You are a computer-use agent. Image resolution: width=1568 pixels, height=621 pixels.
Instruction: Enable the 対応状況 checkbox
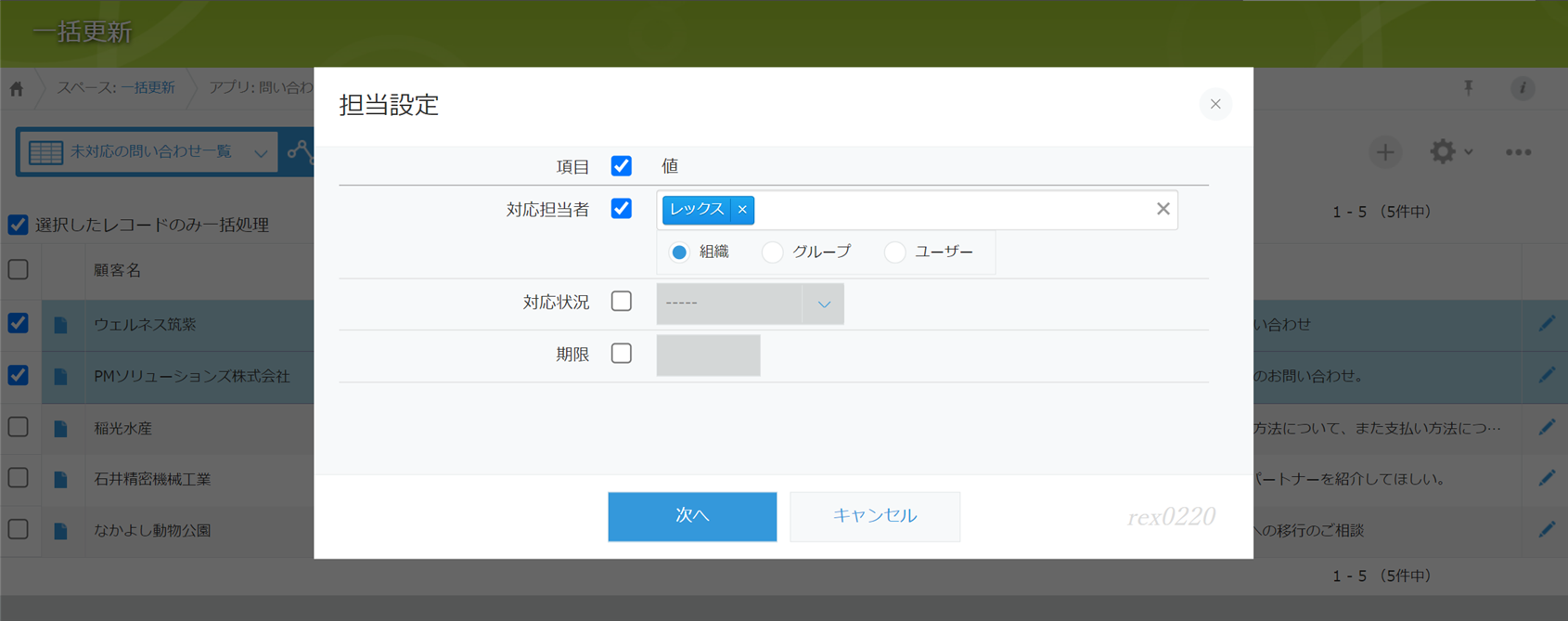coord(622,302)
